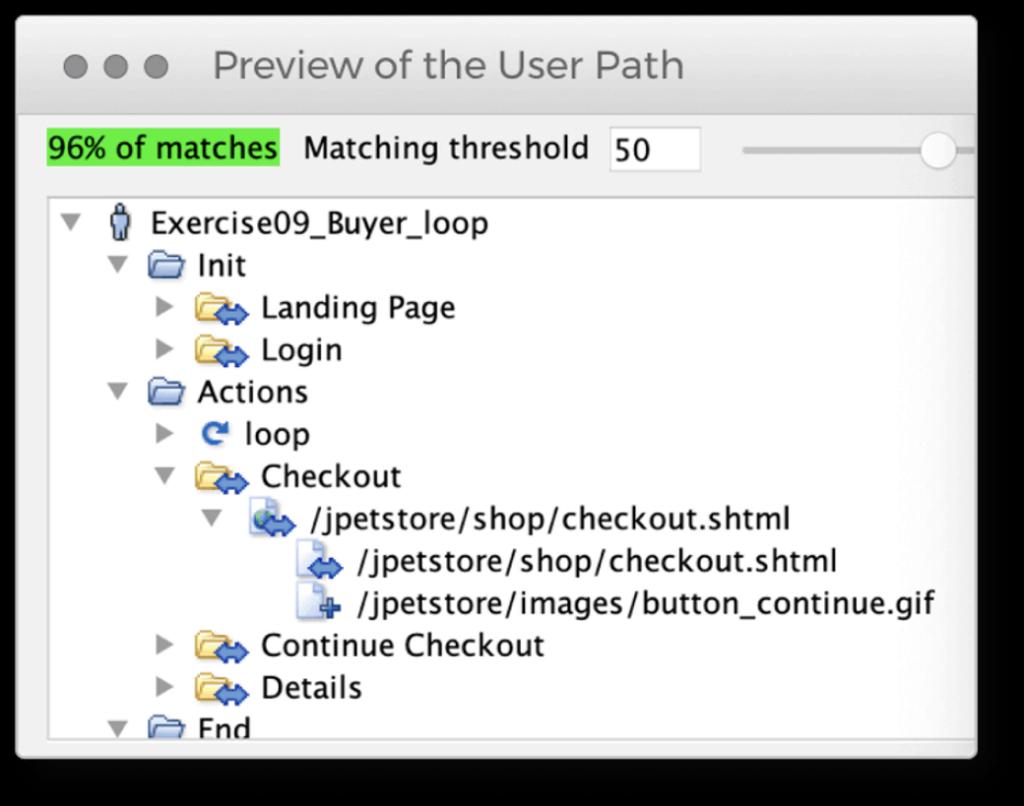Click the Exercise09_Buyer_loop user path icon
This screenshot has height=806, width=1024.
point(120,222)
